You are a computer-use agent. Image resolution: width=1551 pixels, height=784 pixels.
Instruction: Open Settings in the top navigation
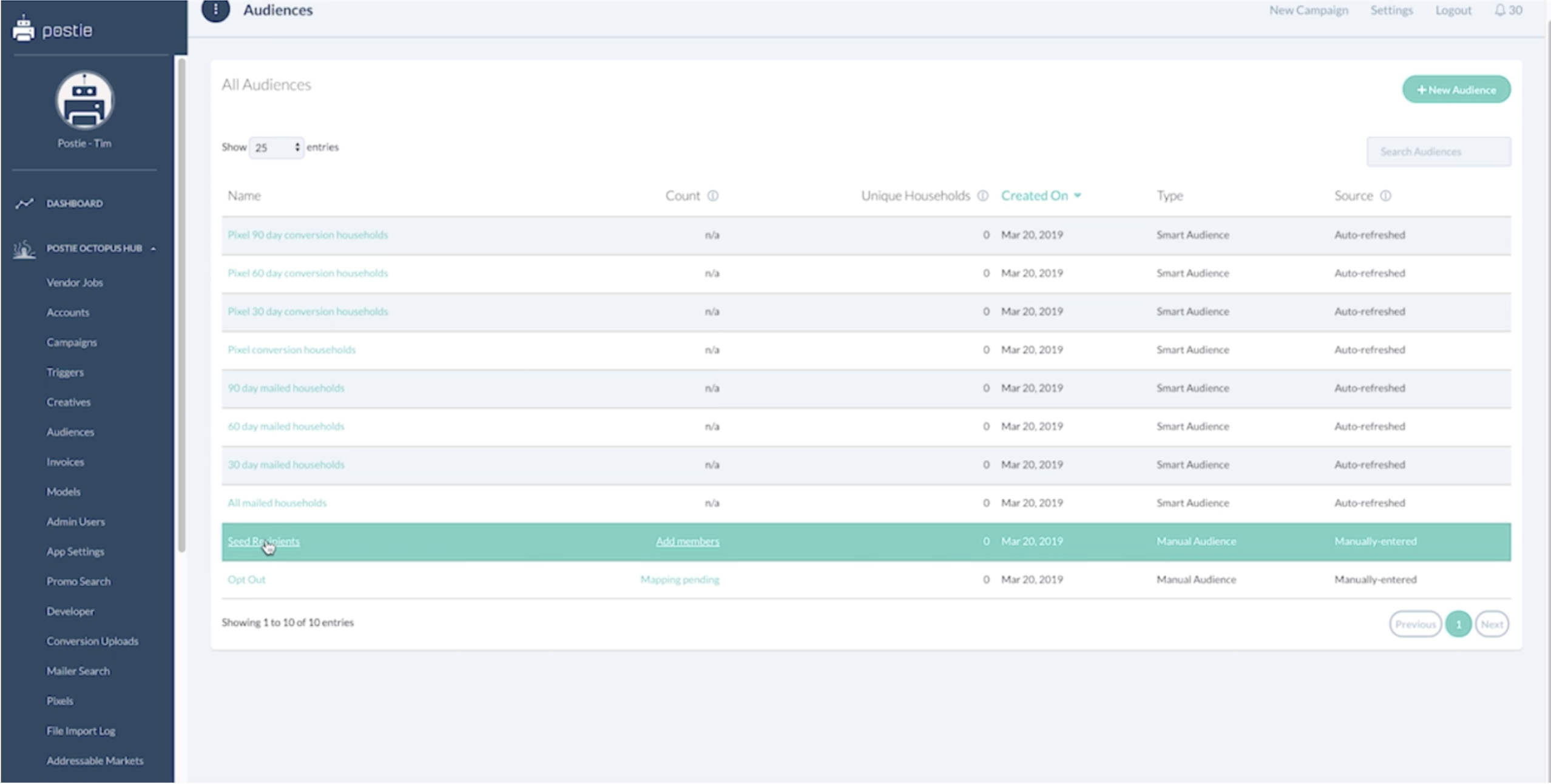coord(1391,10)
